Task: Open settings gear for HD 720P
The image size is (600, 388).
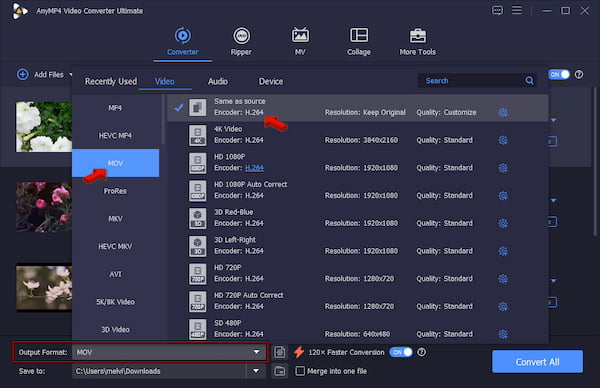Action: (x=503, y=279)
